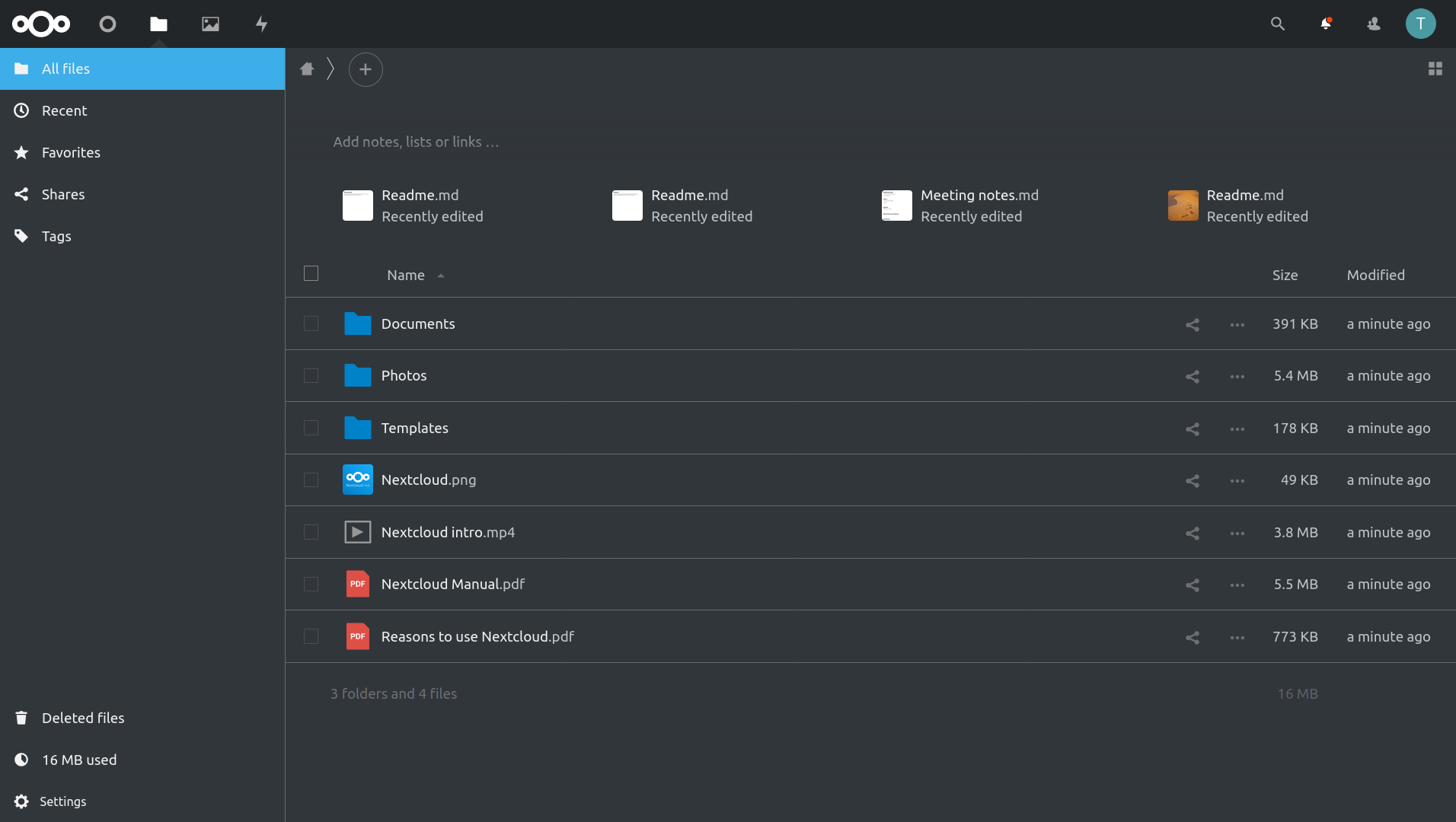1456x822 pixels.
Task: Open the Dashboard app icon
Action: (107, 24)
